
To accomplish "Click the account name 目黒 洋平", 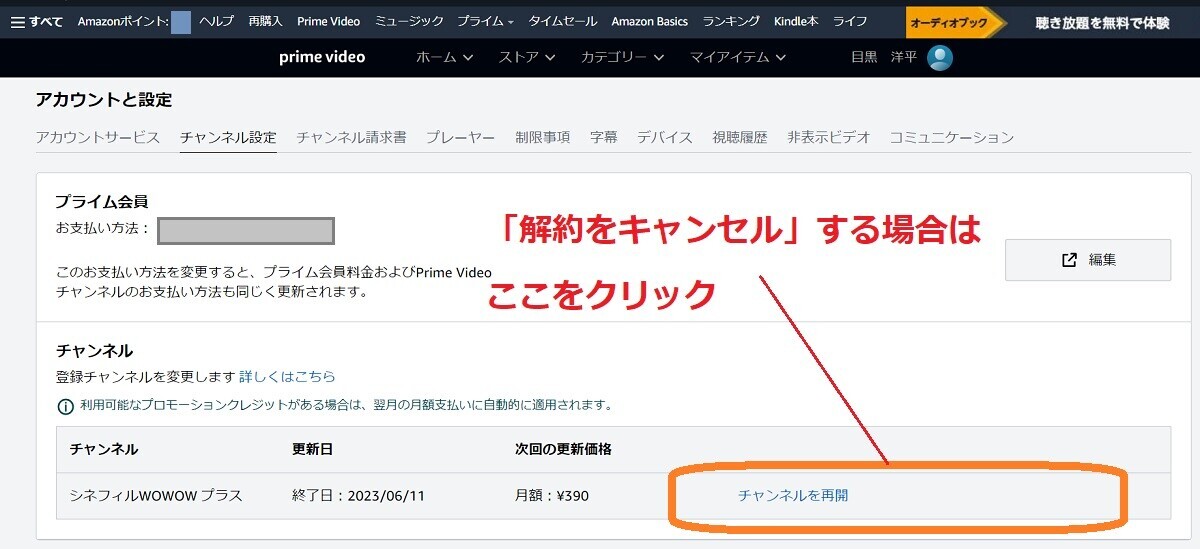I will (883, 58).
